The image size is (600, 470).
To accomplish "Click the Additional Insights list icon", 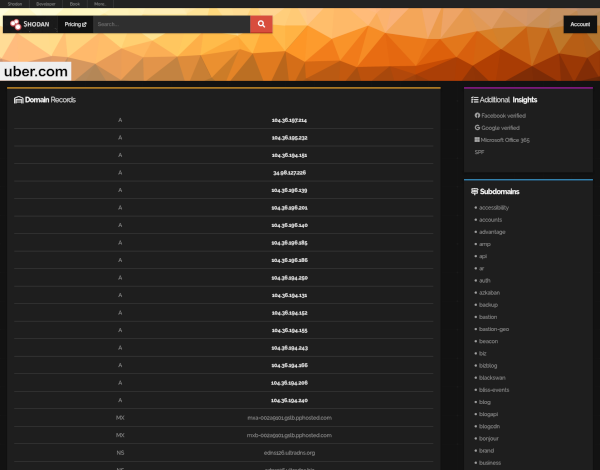I will click(474, 100).
